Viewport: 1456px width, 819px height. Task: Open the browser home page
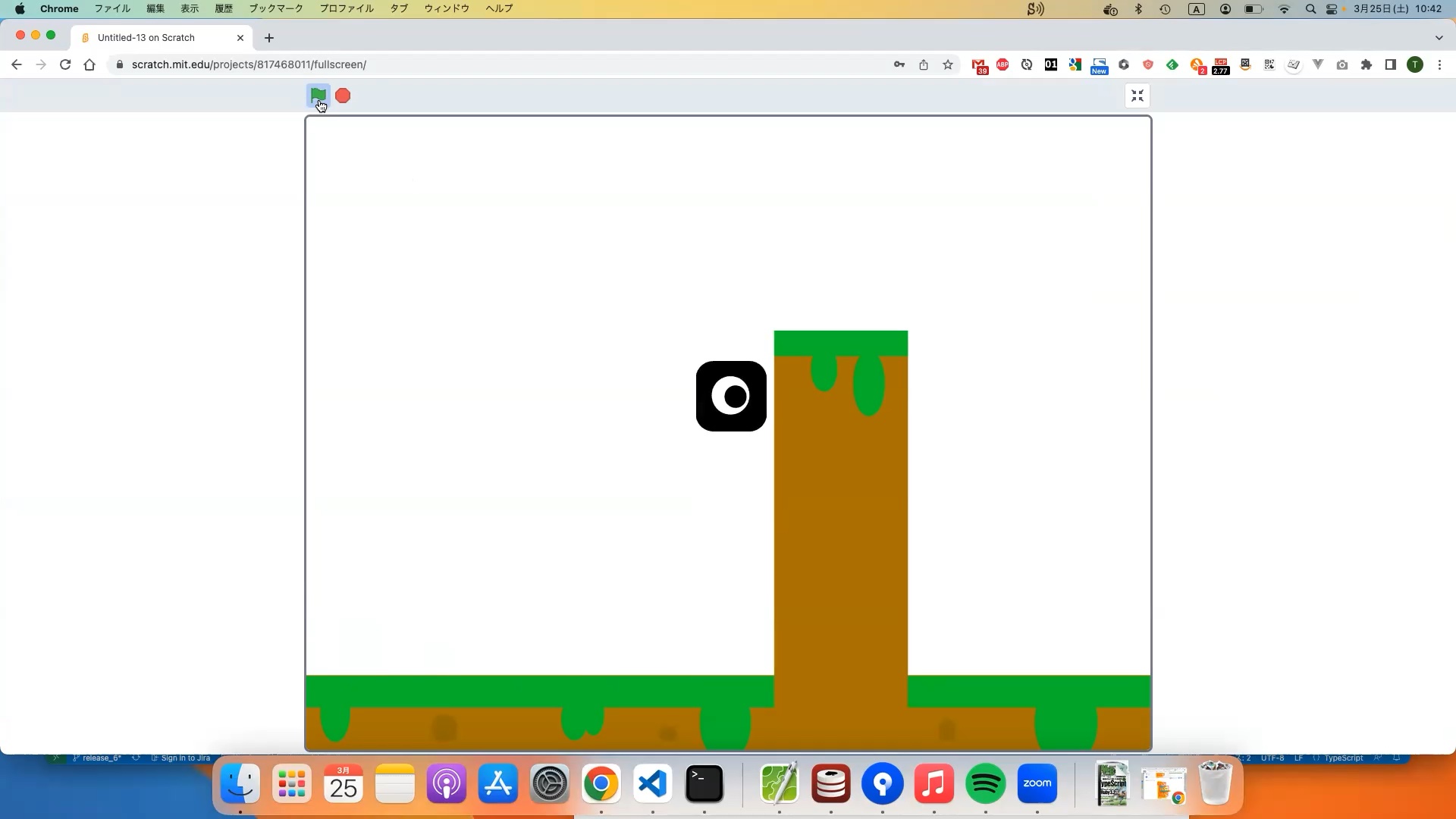89,64
